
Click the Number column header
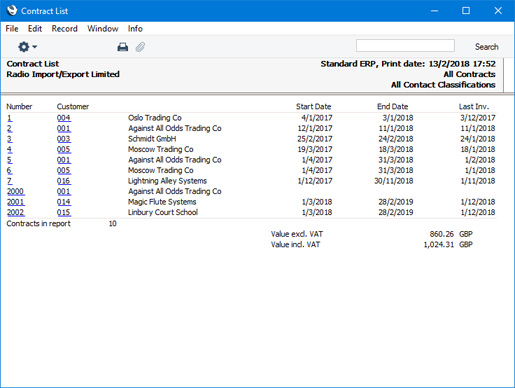[19, 107]
